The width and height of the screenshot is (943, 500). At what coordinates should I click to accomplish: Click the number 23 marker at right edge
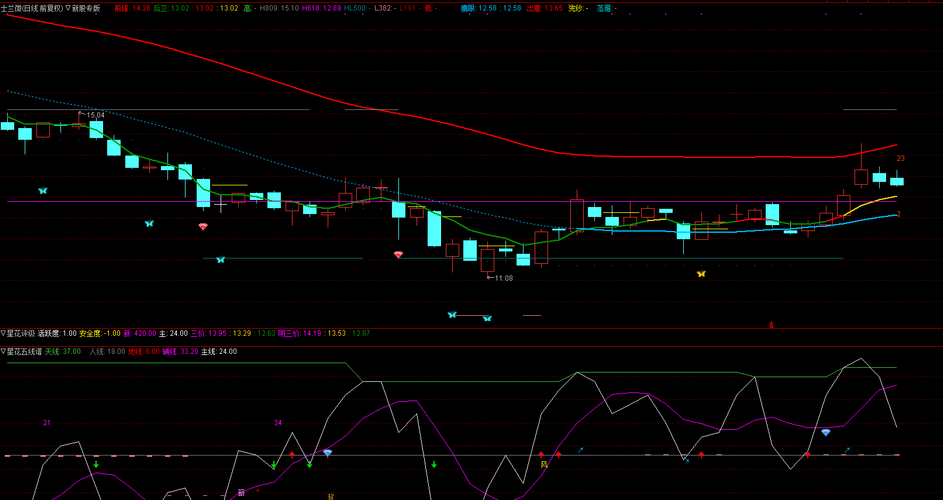click(x=900, y=158)
